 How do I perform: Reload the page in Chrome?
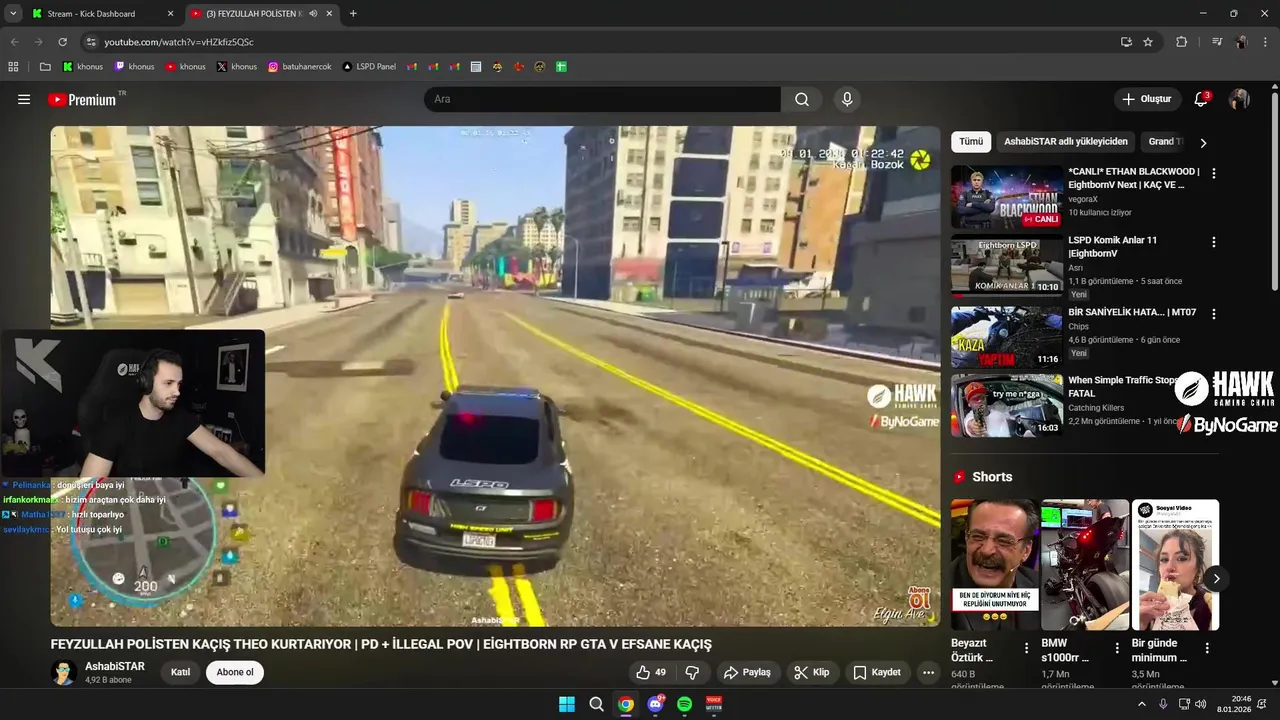(62, 42)
